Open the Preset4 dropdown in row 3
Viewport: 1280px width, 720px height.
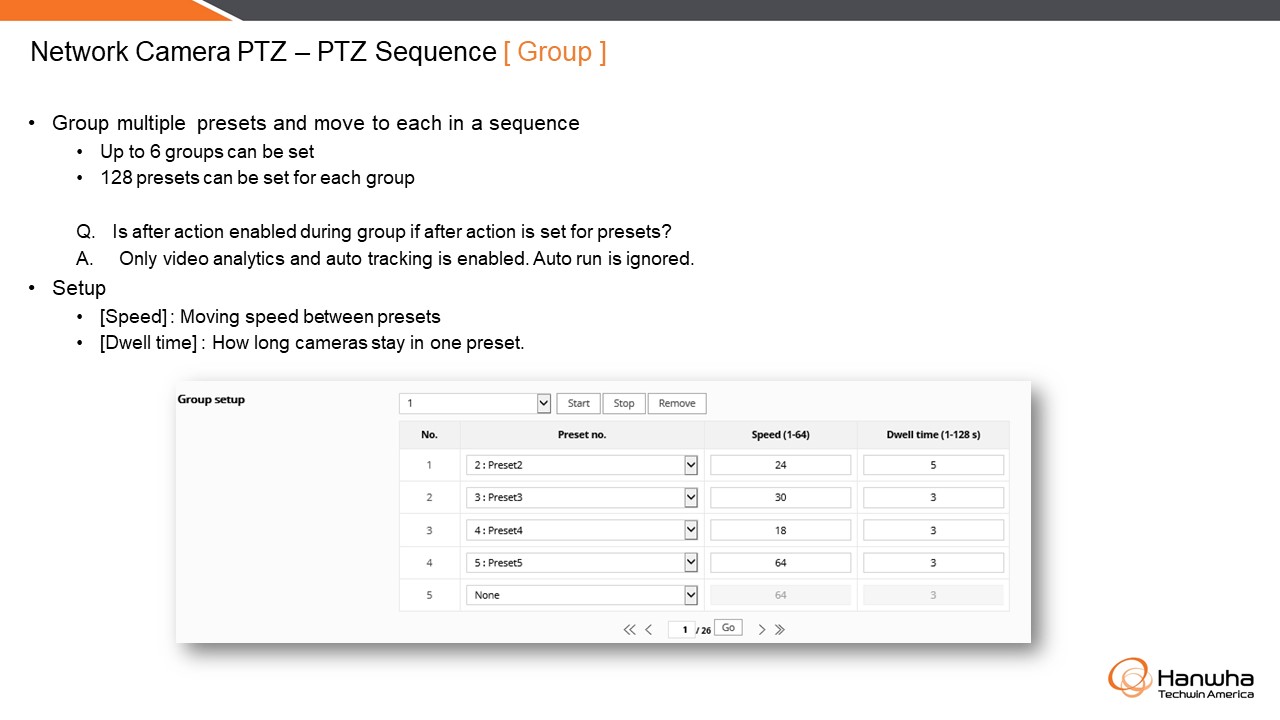click(x=582, y=530)
